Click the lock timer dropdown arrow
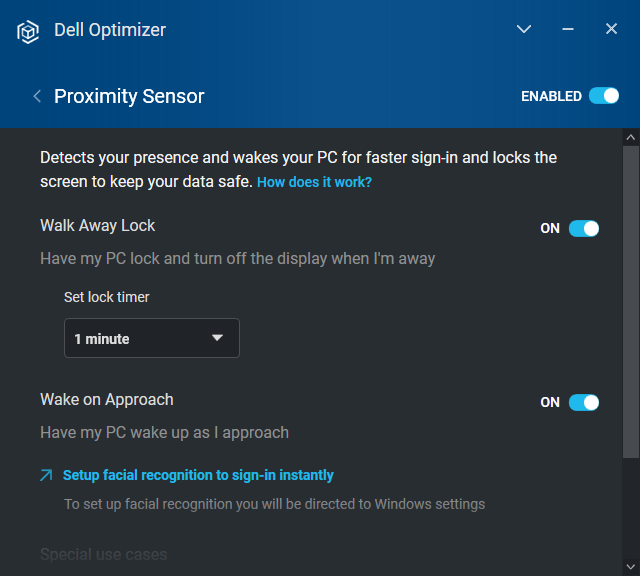640x576 pixels. point(218,338)
